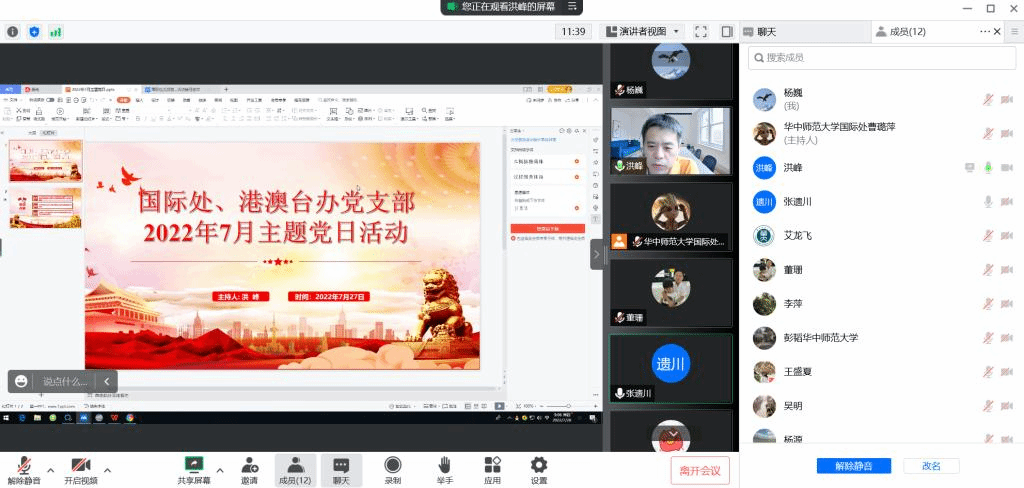Toggle microphone with 解除静音 in bottom toolbar

click(24, 470)
